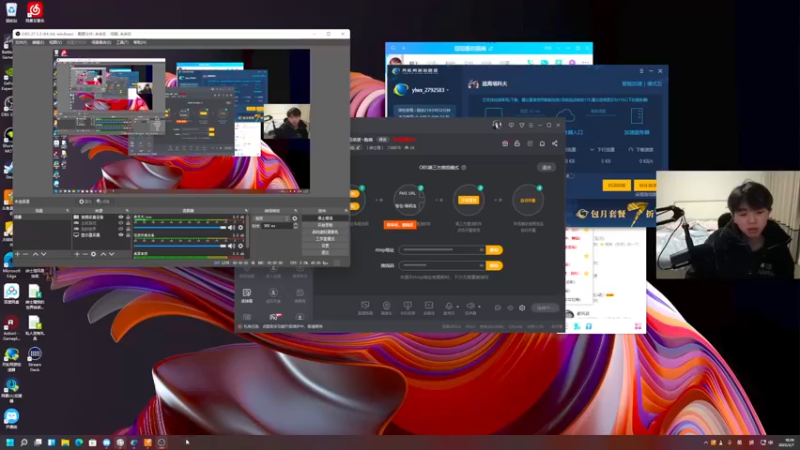Image resolution: width=800 pixels, height=450 pixels.
Task: Remove the selected scene in OBS
Action: pos(26,254)
